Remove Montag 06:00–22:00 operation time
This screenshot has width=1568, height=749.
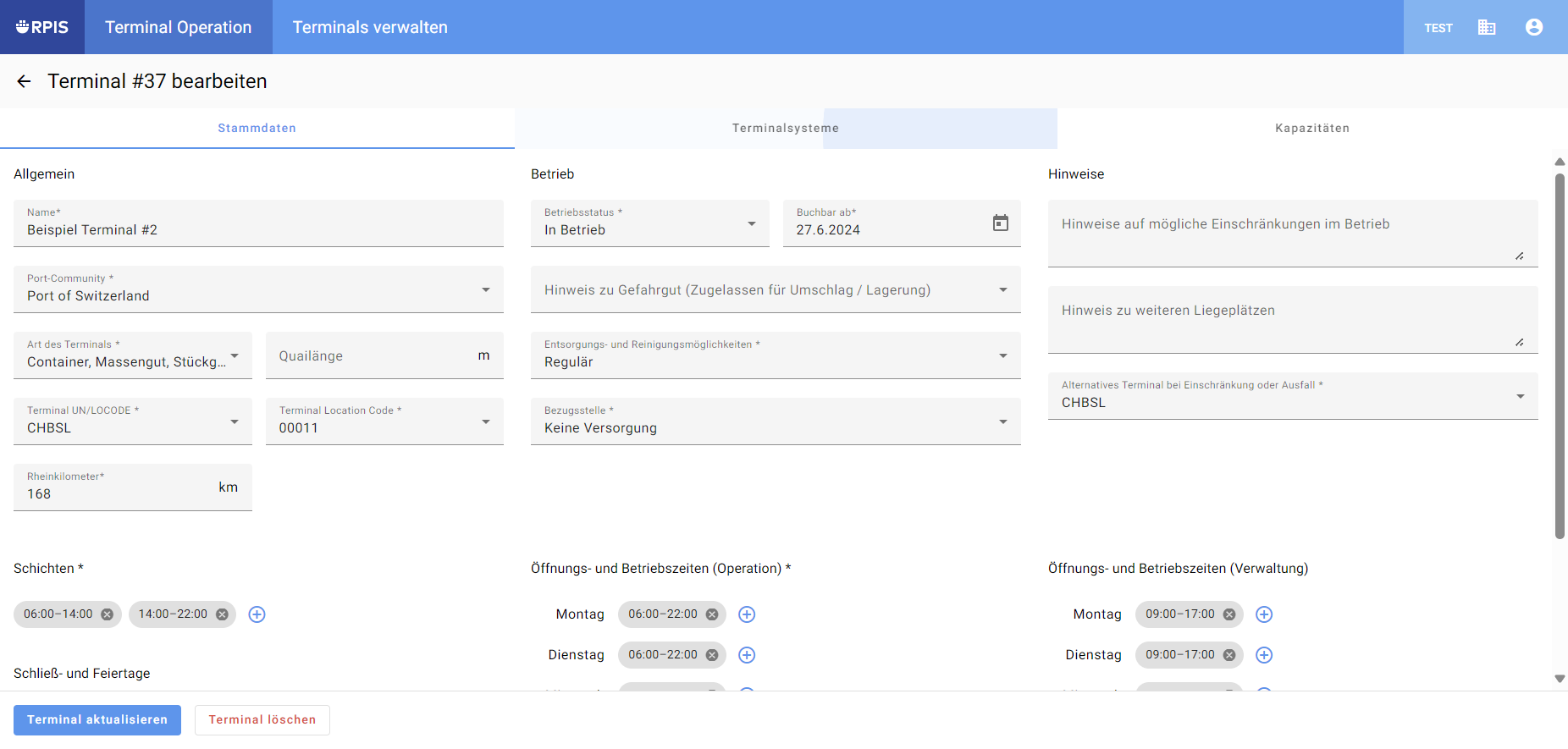(712, 614)
